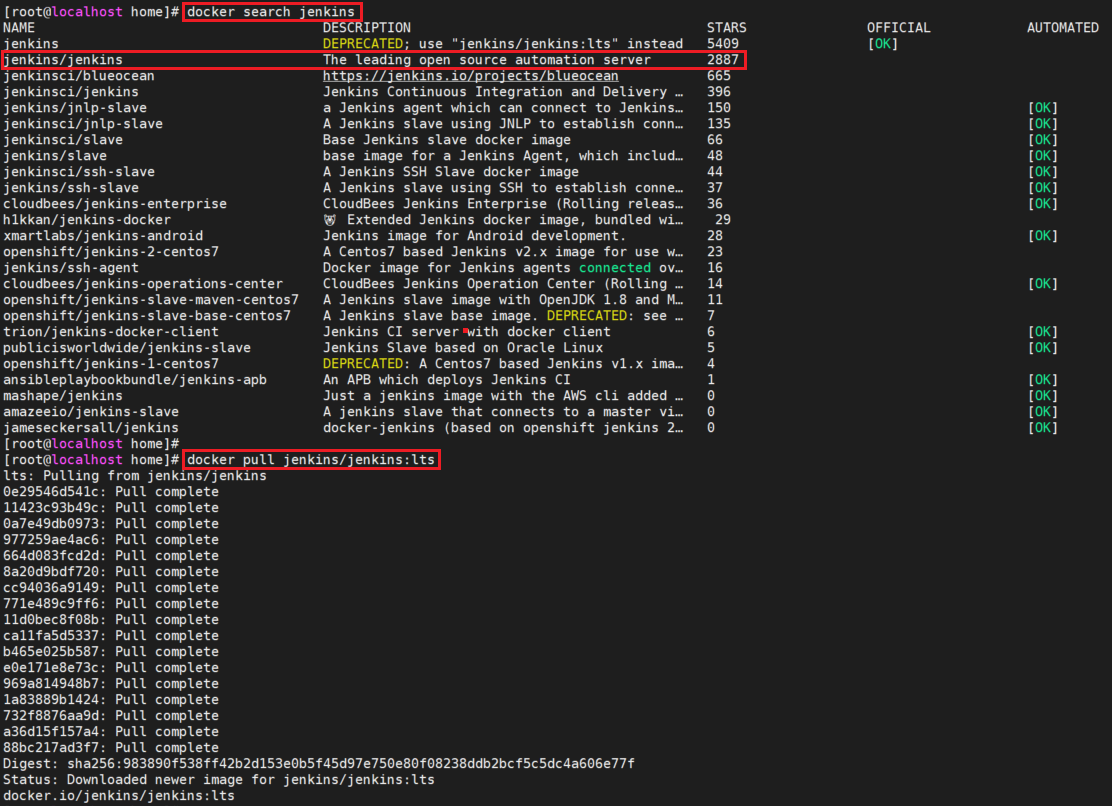Image resolution: width=1112 pixels, height=806 pixels.
Task: Click the sha256 Digest line
Action: (318, 763)
